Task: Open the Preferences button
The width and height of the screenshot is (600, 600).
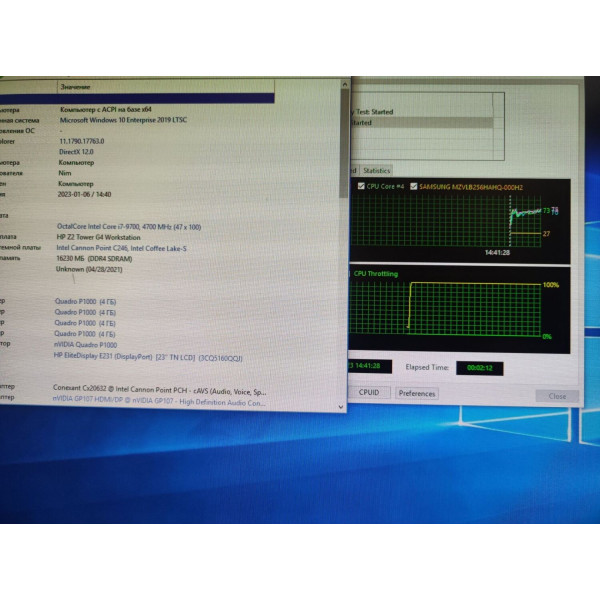Action: pyautogui.click(x=417, y=393)
